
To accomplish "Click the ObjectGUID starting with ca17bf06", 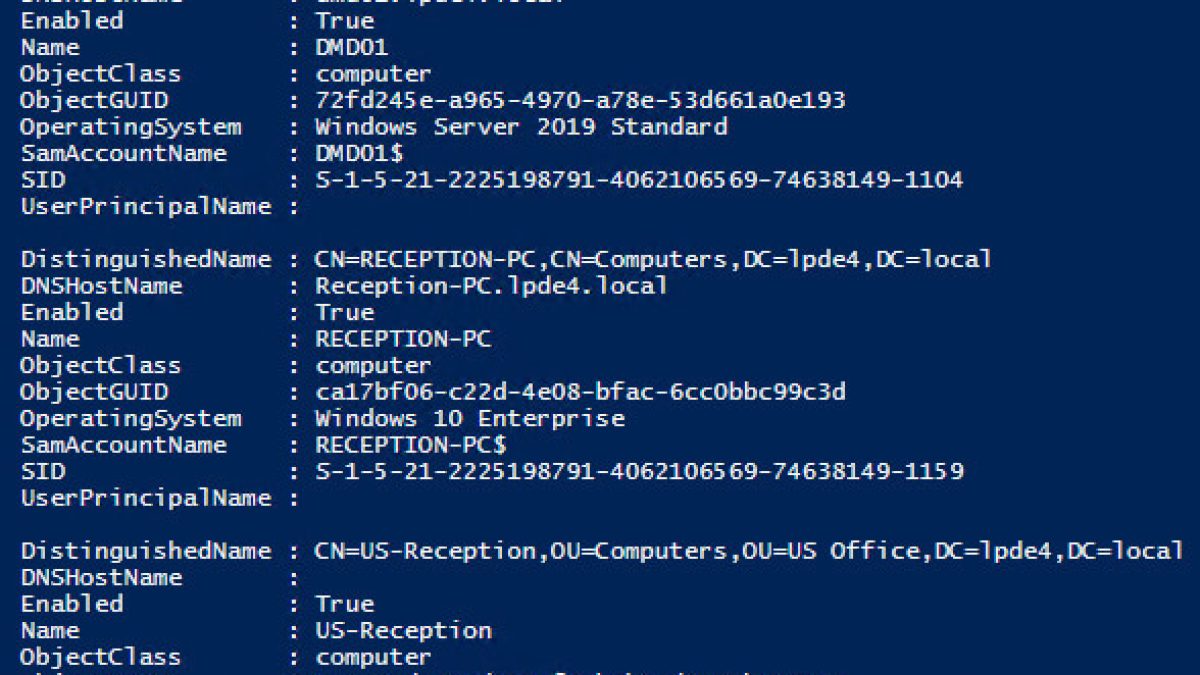I will coord(580,392).
